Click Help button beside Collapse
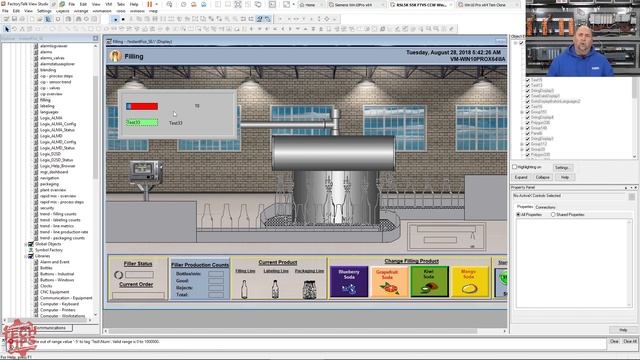 pyautogui.click(x=564, y=177)
